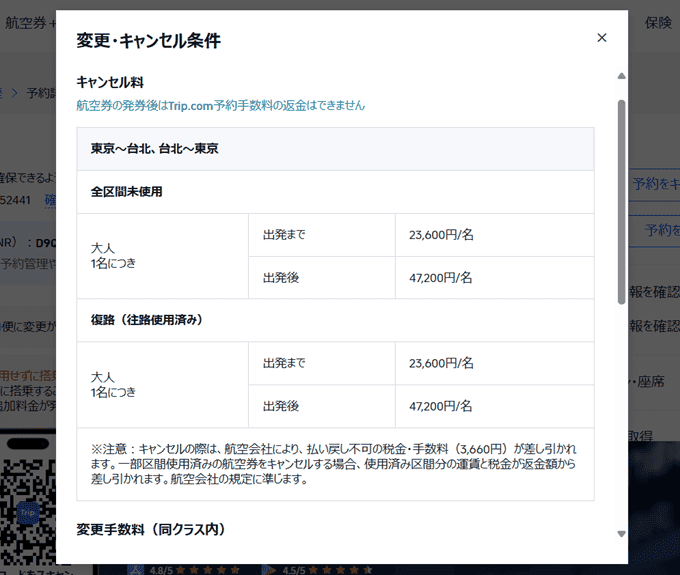Click the 予約 breadcrumb link
This screenshot has height=575, width=680.
40,93
